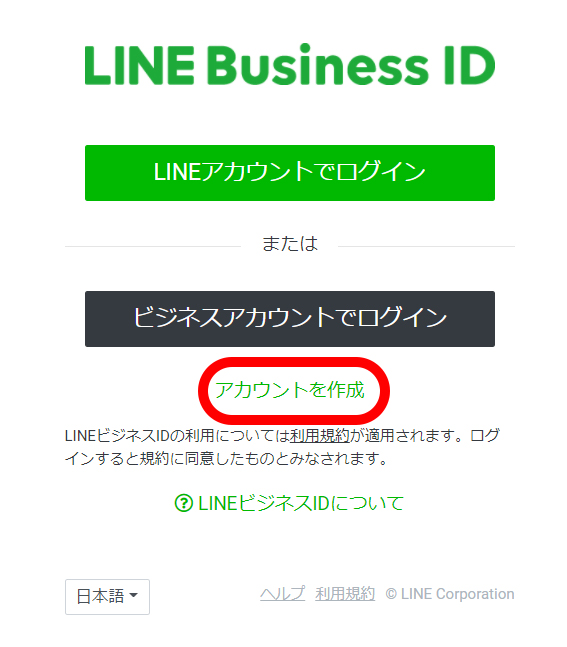Click the ID letters in the logo
The width and height of the screenshot is (567, 647).
470,65
